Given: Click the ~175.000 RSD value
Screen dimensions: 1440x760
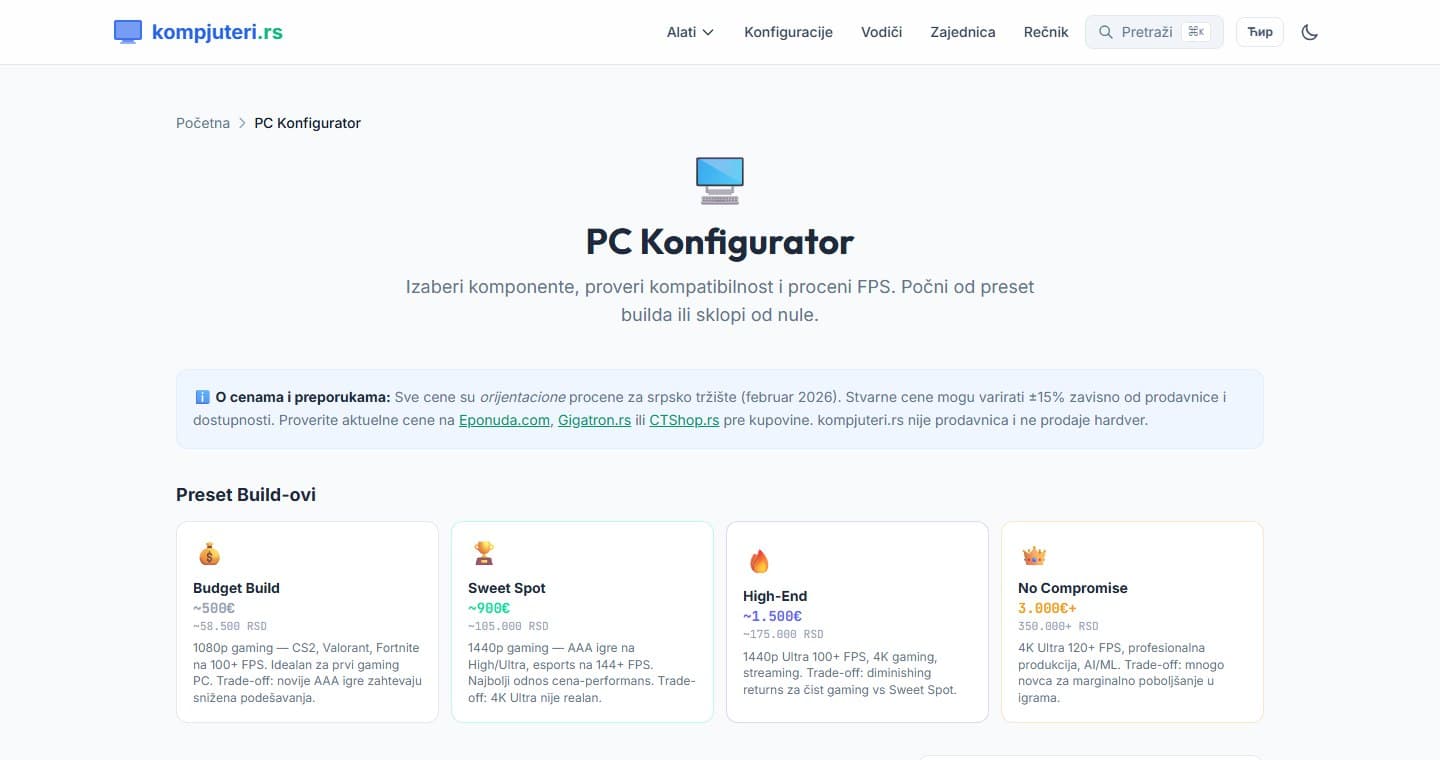Looking at the screenshot, I should [x=783, y=635].
